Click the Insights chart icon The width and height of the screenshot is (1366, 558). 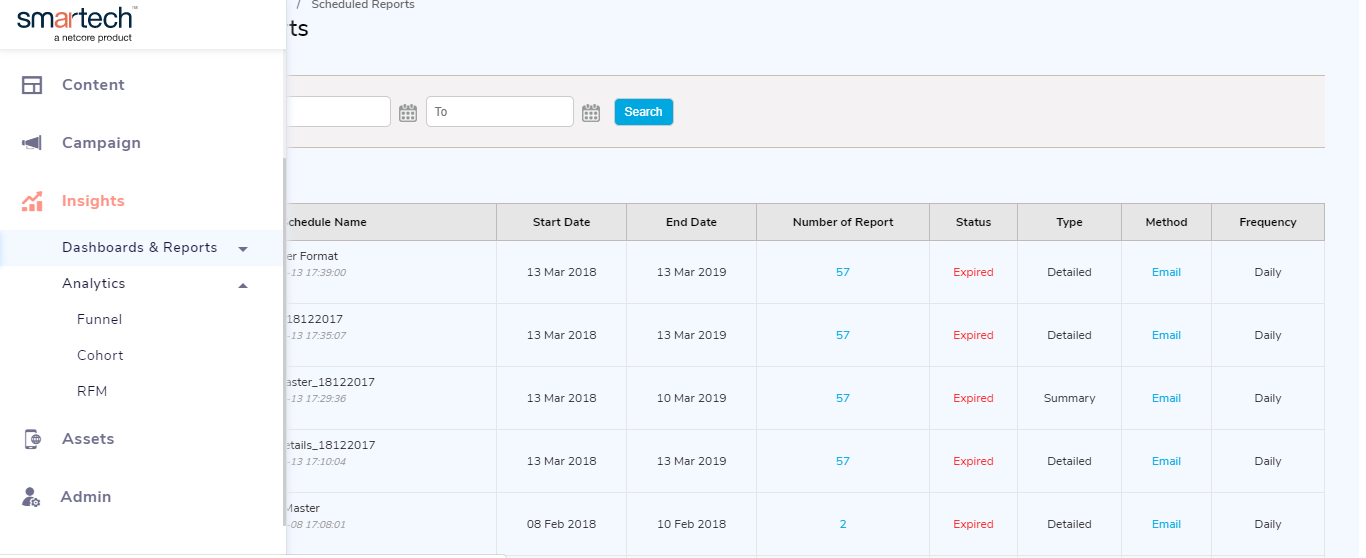[32, 201]
